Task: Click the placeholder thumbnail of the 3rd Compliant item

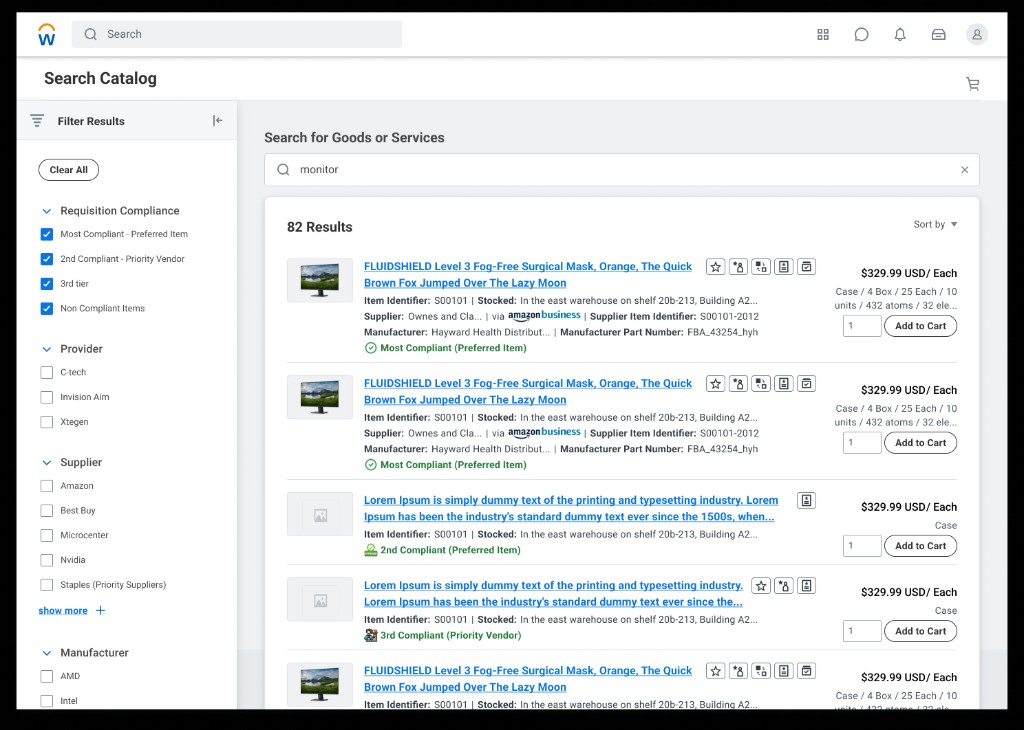Action: point(320,600)
